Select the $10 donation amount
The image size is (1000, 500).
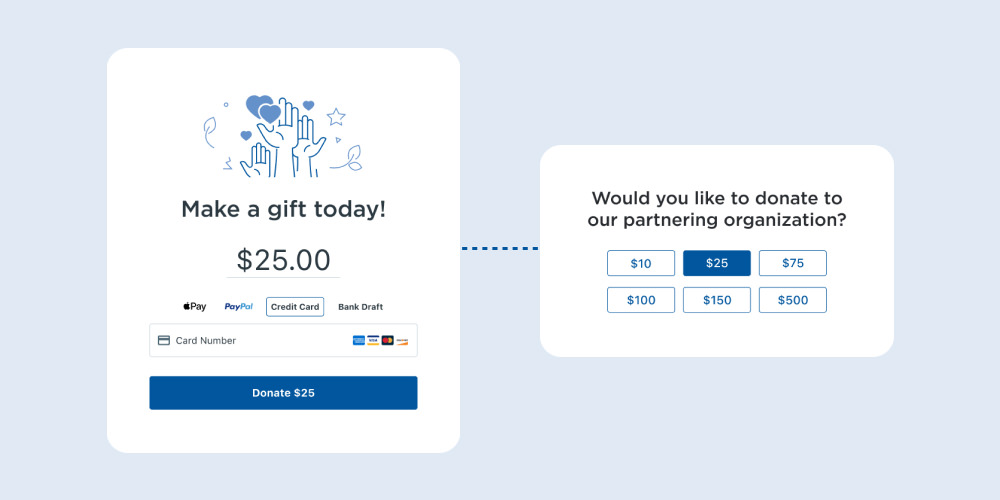click(x=641, y=263)
